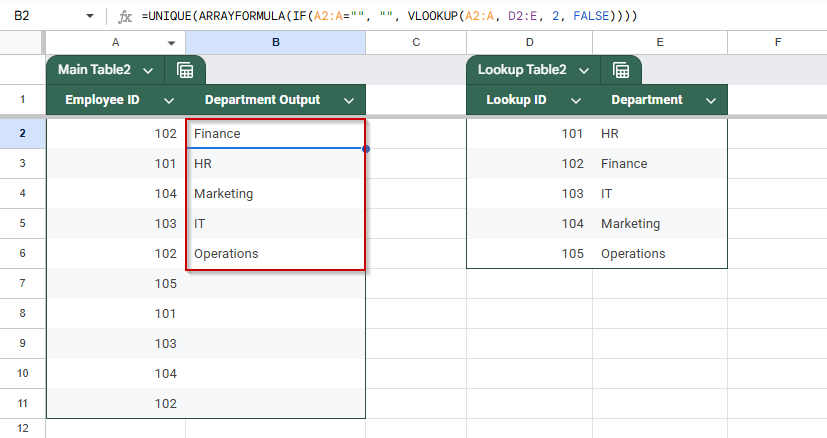Select cell D2 with Lookup ID 101
Screen dimensions: 827x438
(x=530, y=134)
